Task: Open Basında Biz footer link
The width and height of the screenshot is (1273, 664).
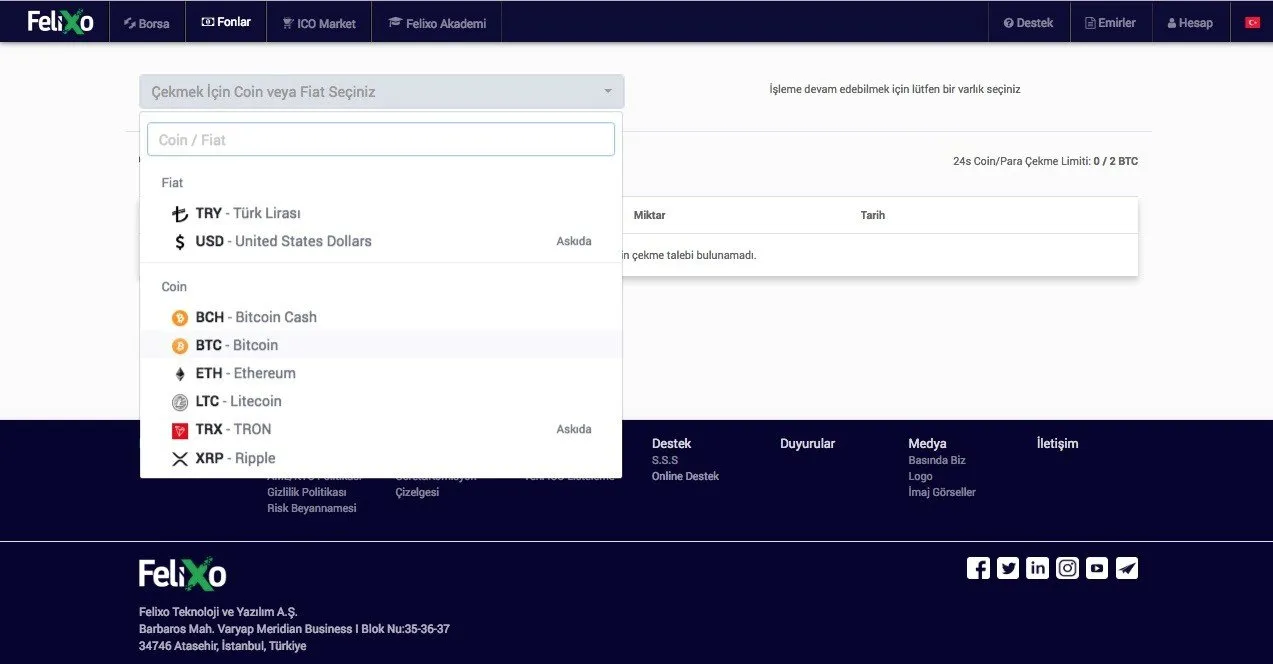Action: tap(937, 460)
